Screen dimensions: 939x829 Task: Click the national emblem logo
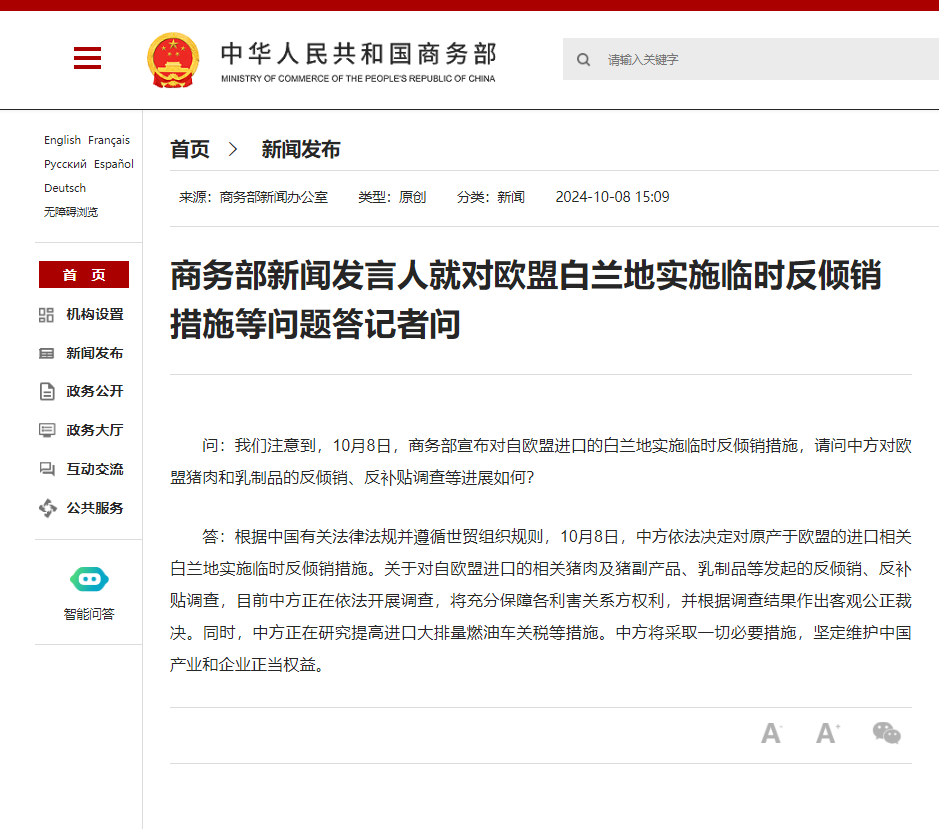click(173, 60)
